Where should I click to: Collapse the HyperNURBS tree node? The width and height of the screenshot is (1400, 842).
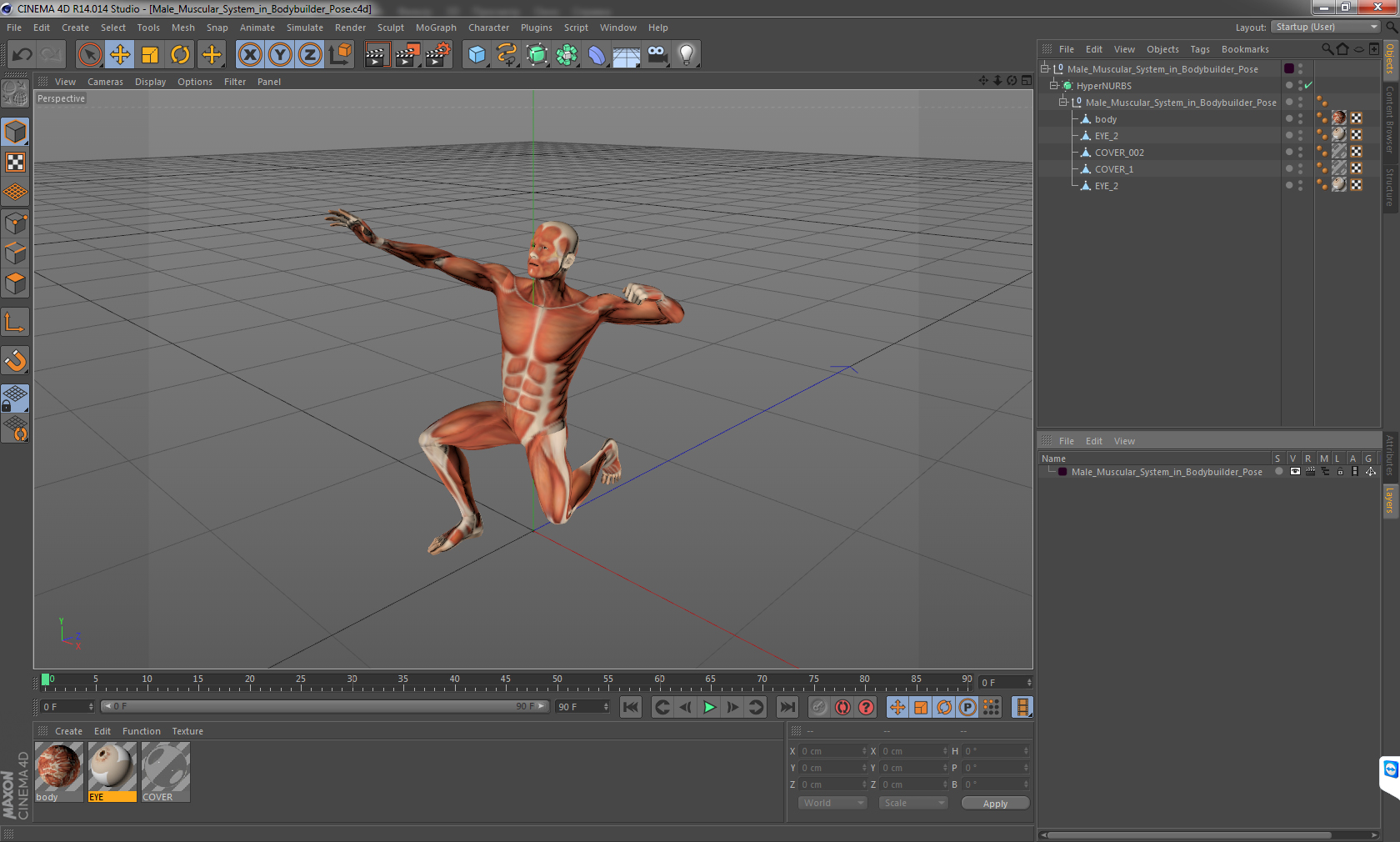tap(1053, 86)
